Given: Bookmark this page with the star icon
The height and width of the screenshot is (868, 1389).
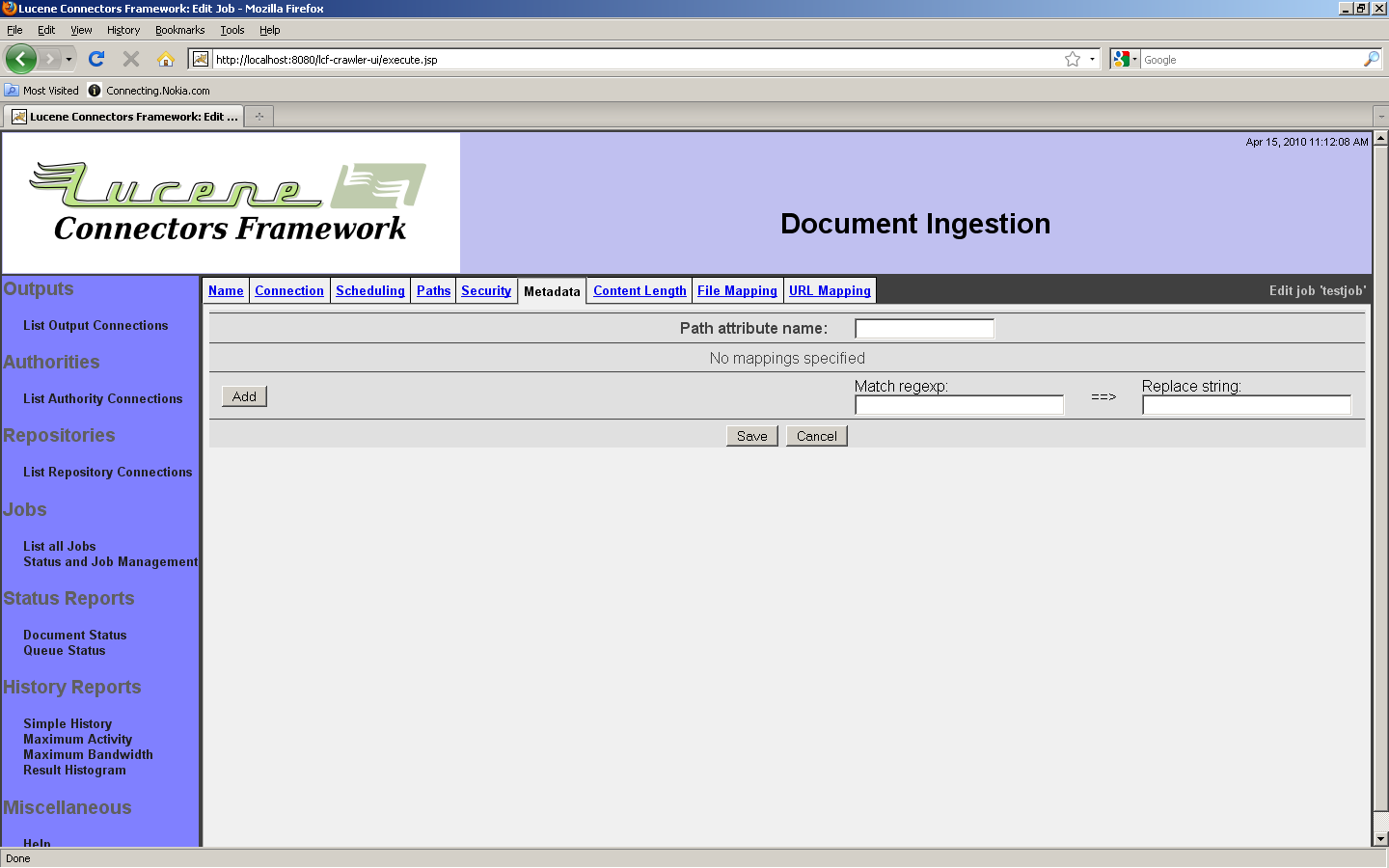Looking at the screenshot, I should [1073, 59].
